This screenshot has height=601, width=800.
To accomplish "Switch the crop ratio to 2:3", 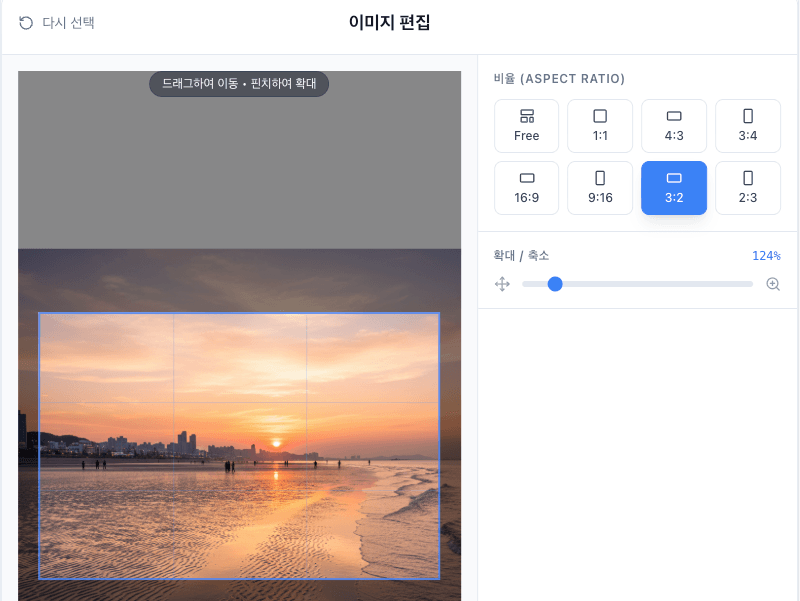I will pos(748,187).
